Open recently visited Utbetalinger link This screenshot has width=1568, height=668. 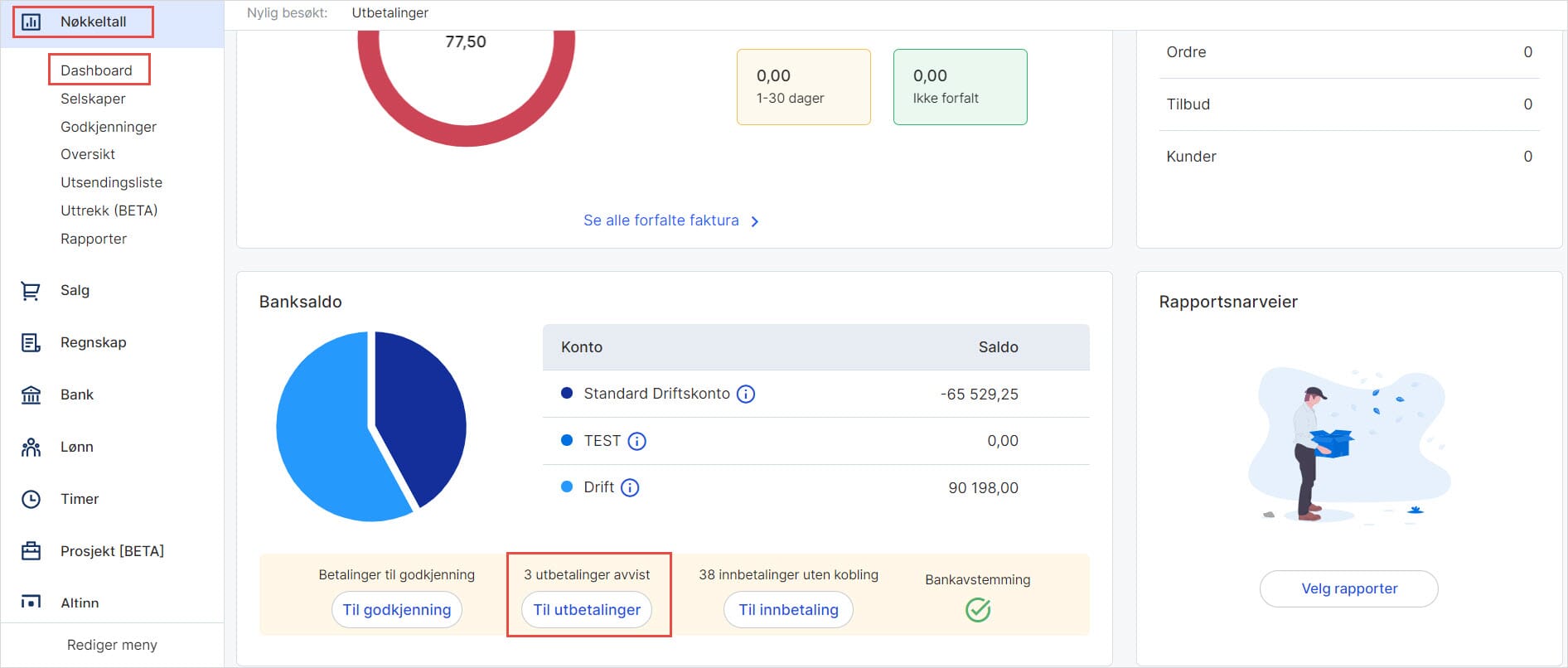point(390,13)
